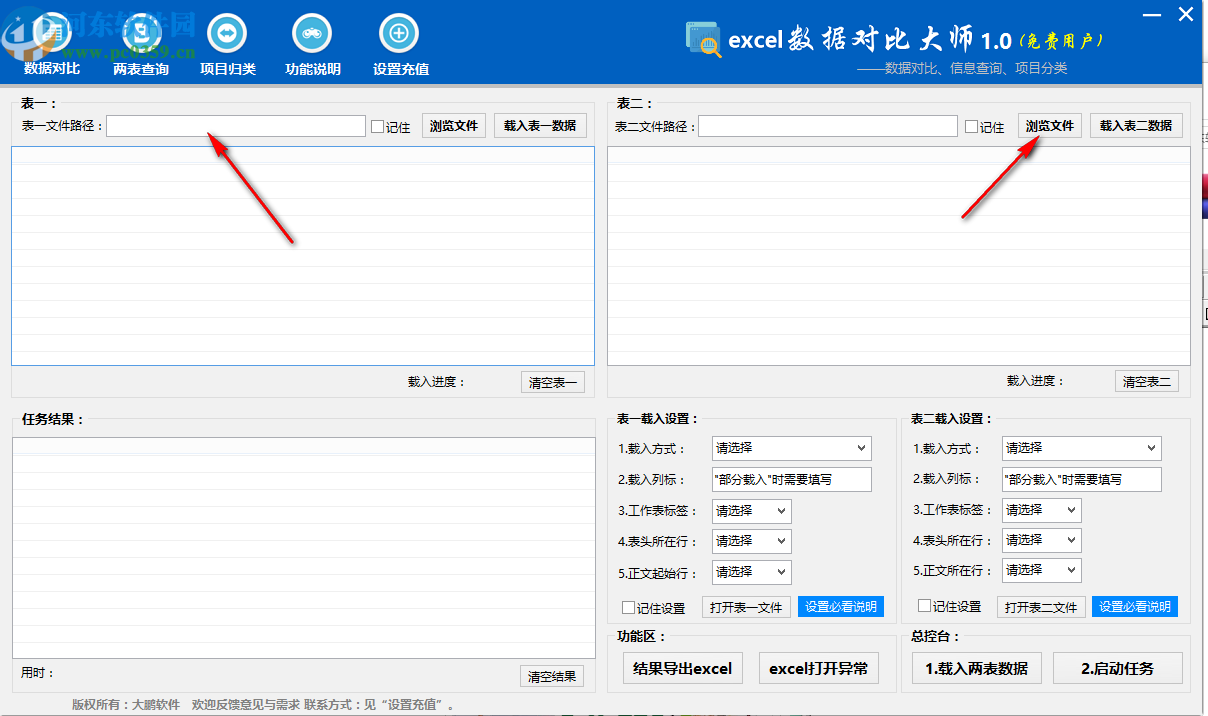Enable 记住 checkbox for table one path
Viewport: 1208px width, 716px height.
click(377, 127)
